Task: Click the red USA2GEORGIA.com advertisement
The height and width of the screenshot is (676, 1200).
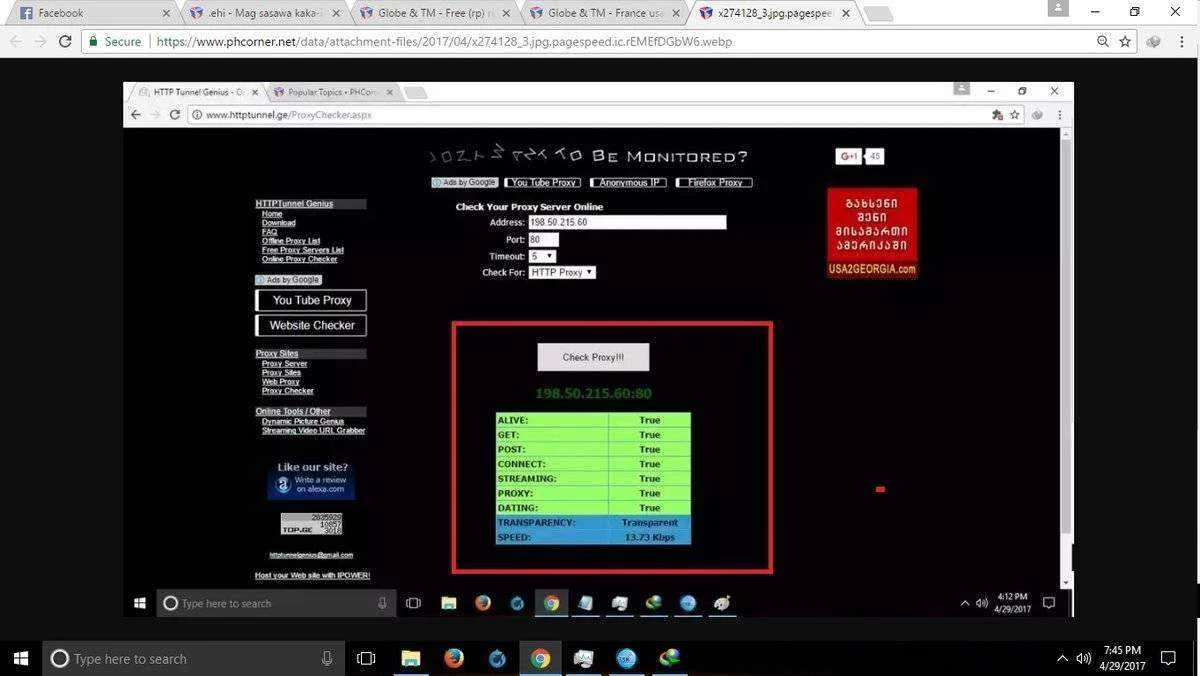Action: click(872, 233)
